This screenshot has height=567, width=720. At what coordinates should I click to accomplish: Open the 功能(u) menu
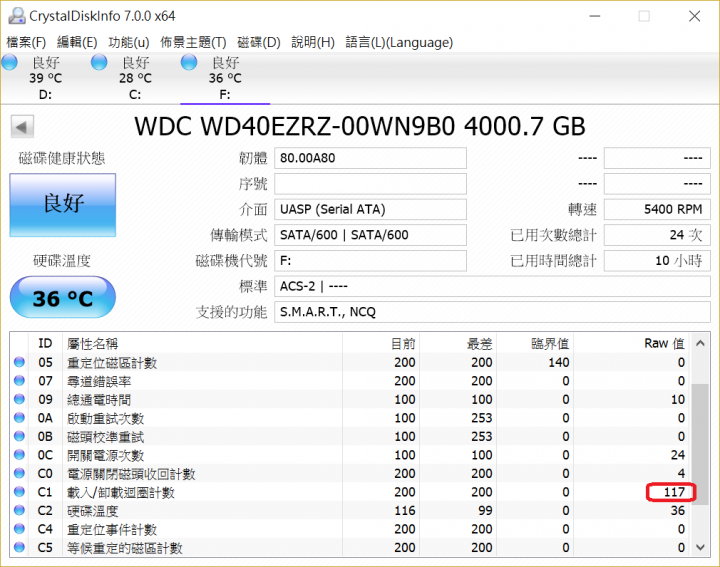129,42
